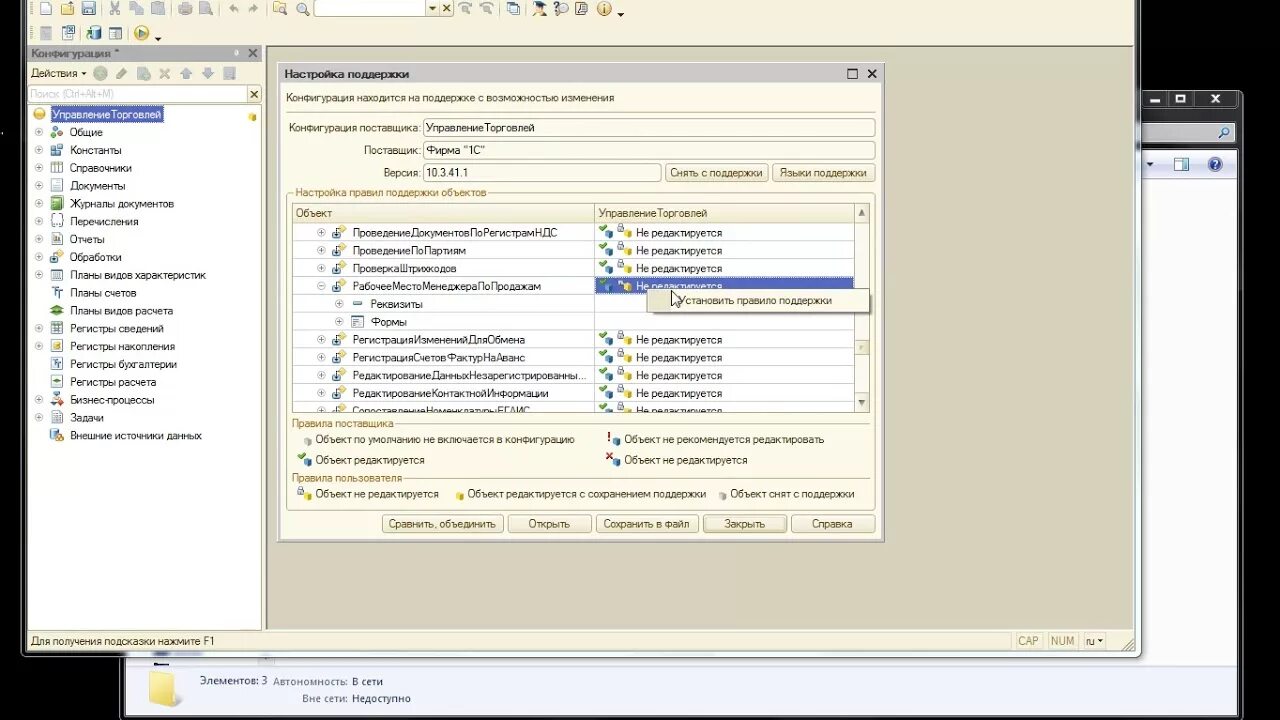Screen dimensions: 1280x720
Task: Click the Cut scissors toolbar icon
Action: point(115,8)
